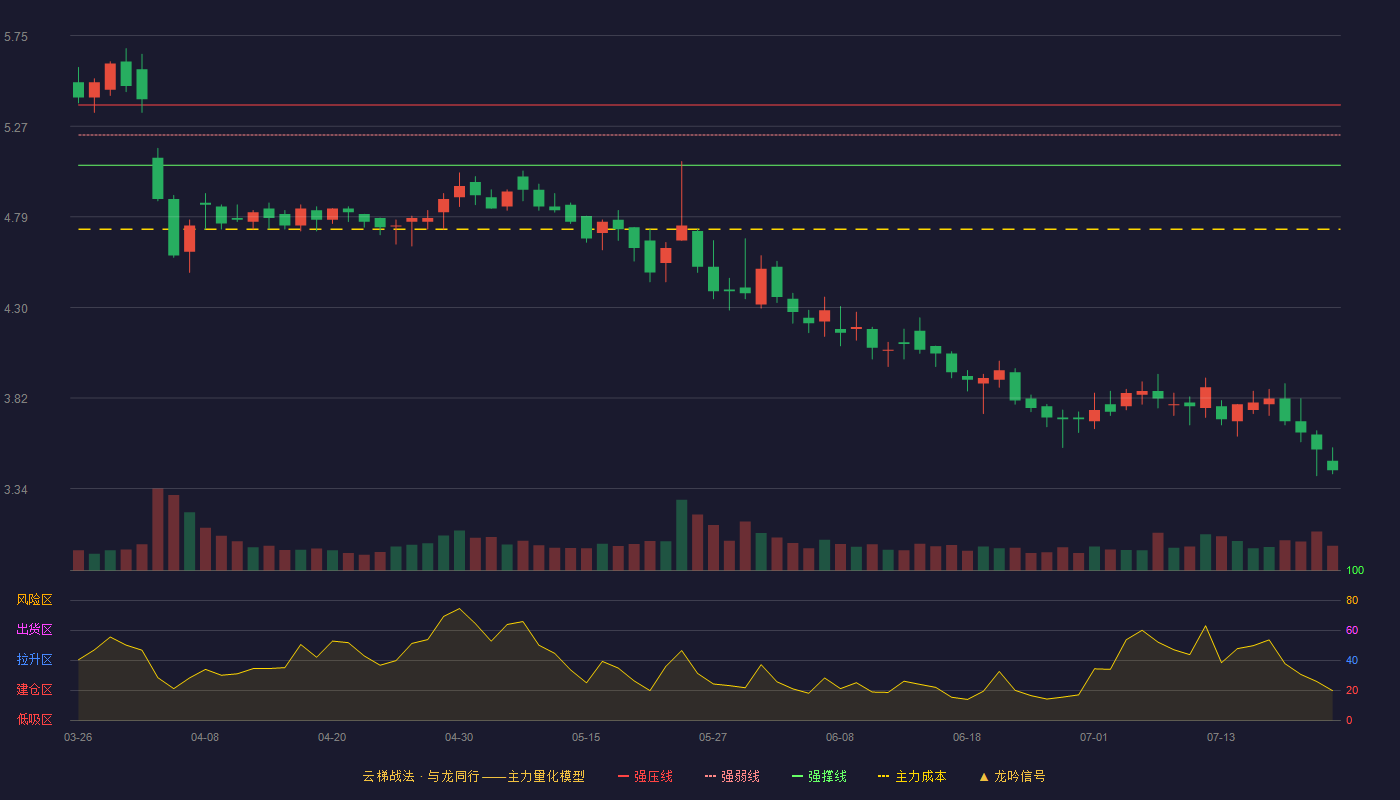
Task: Click the 5.75 price axis label
Action: click(x=16, y=37)
